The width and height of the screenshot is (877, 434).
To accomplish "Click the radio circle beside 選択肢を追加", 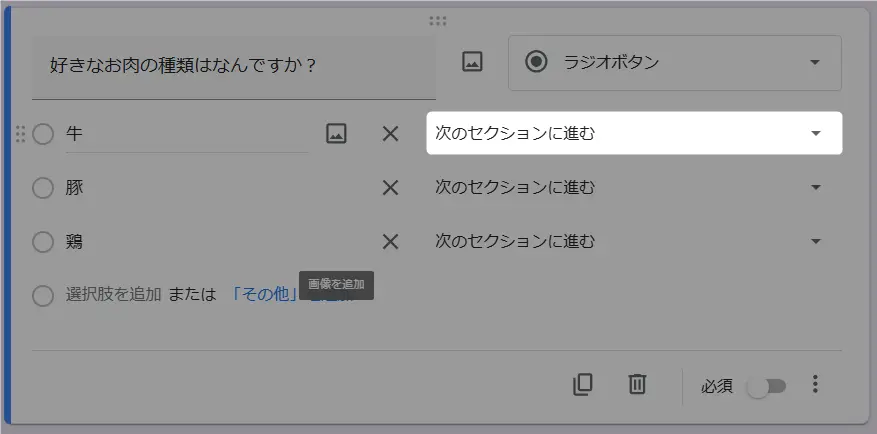I will tap(43, 296).
